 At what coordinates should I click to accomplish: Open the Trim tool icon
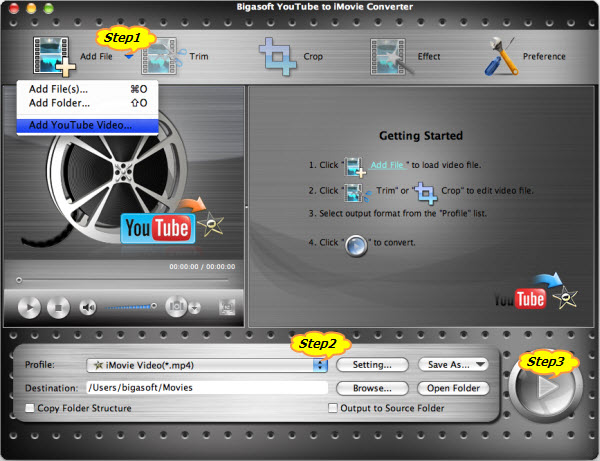[163, 56]
